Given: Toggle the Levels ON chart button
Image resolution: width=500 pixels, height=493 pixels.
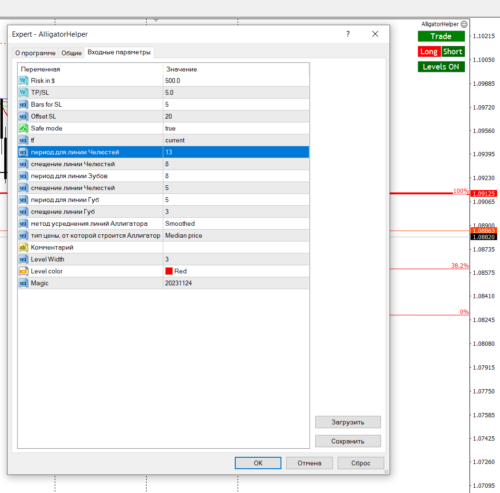Looking at the screenshot, I should (x=441, y=67).
